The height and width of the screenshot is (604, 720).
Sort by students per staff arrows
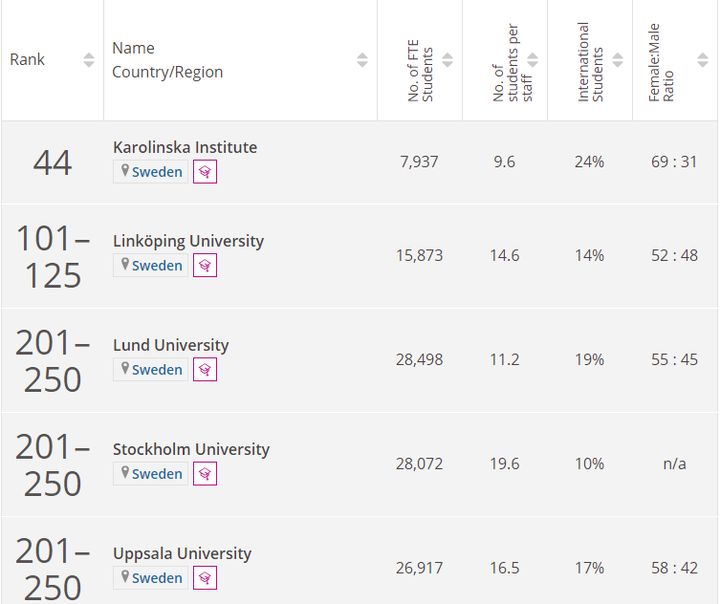532,60
